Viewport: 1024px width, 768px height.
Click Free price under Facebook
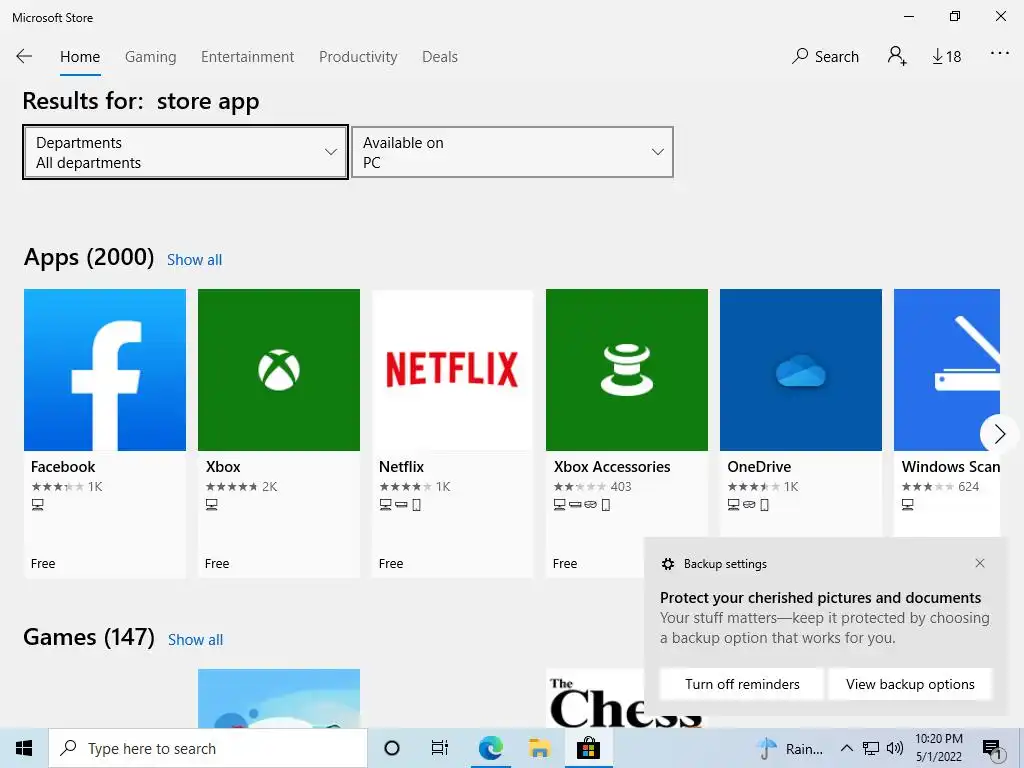pyautogui.click(x=42, y=564)
